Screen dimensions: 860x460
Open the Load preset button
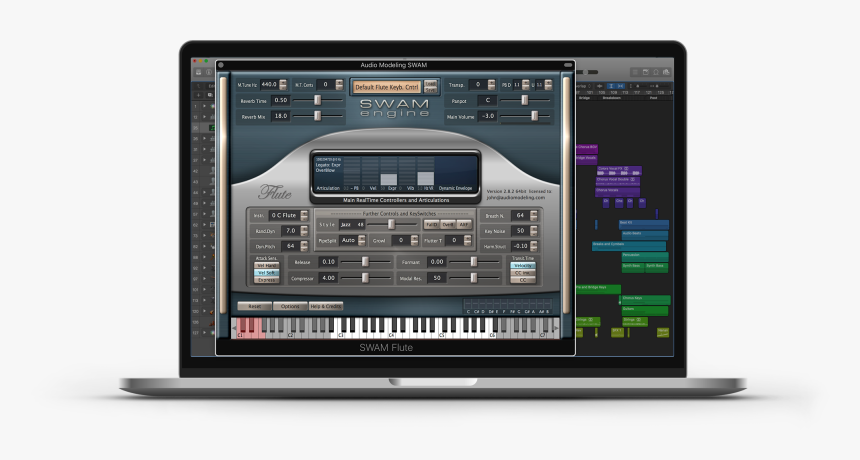[x=431, y=84]
